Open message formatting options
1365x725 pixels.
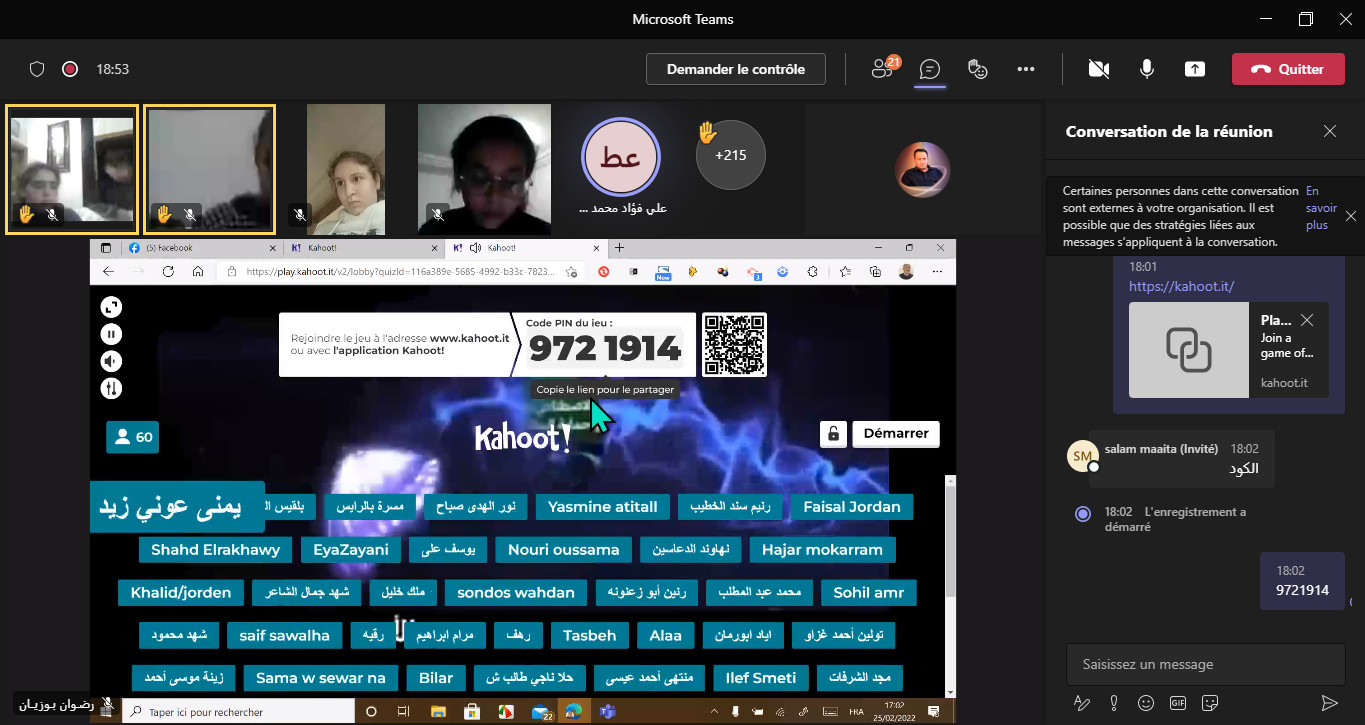click(x=1081, y=703)
